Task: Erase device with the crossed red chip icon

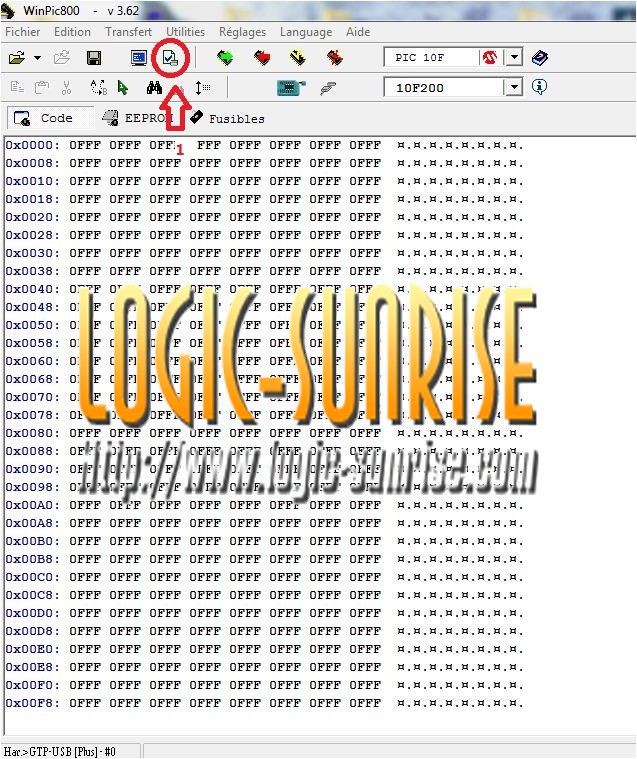Action: click(334, 58)
